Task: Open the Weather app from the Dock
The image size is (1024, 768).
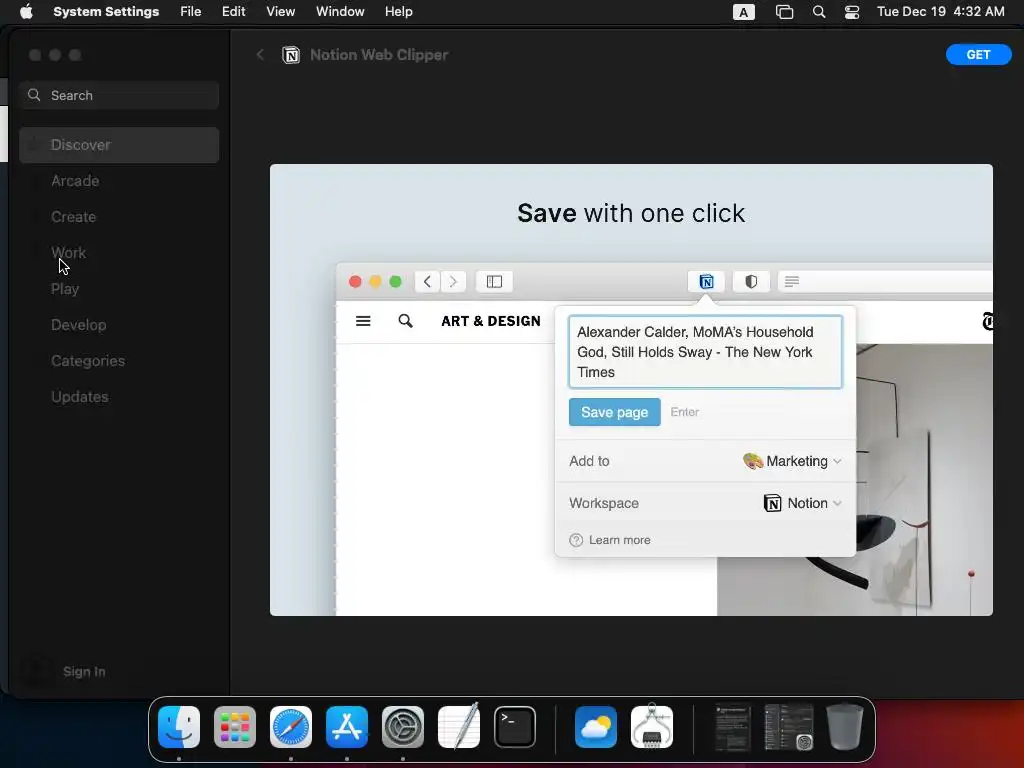Action: 596,727
